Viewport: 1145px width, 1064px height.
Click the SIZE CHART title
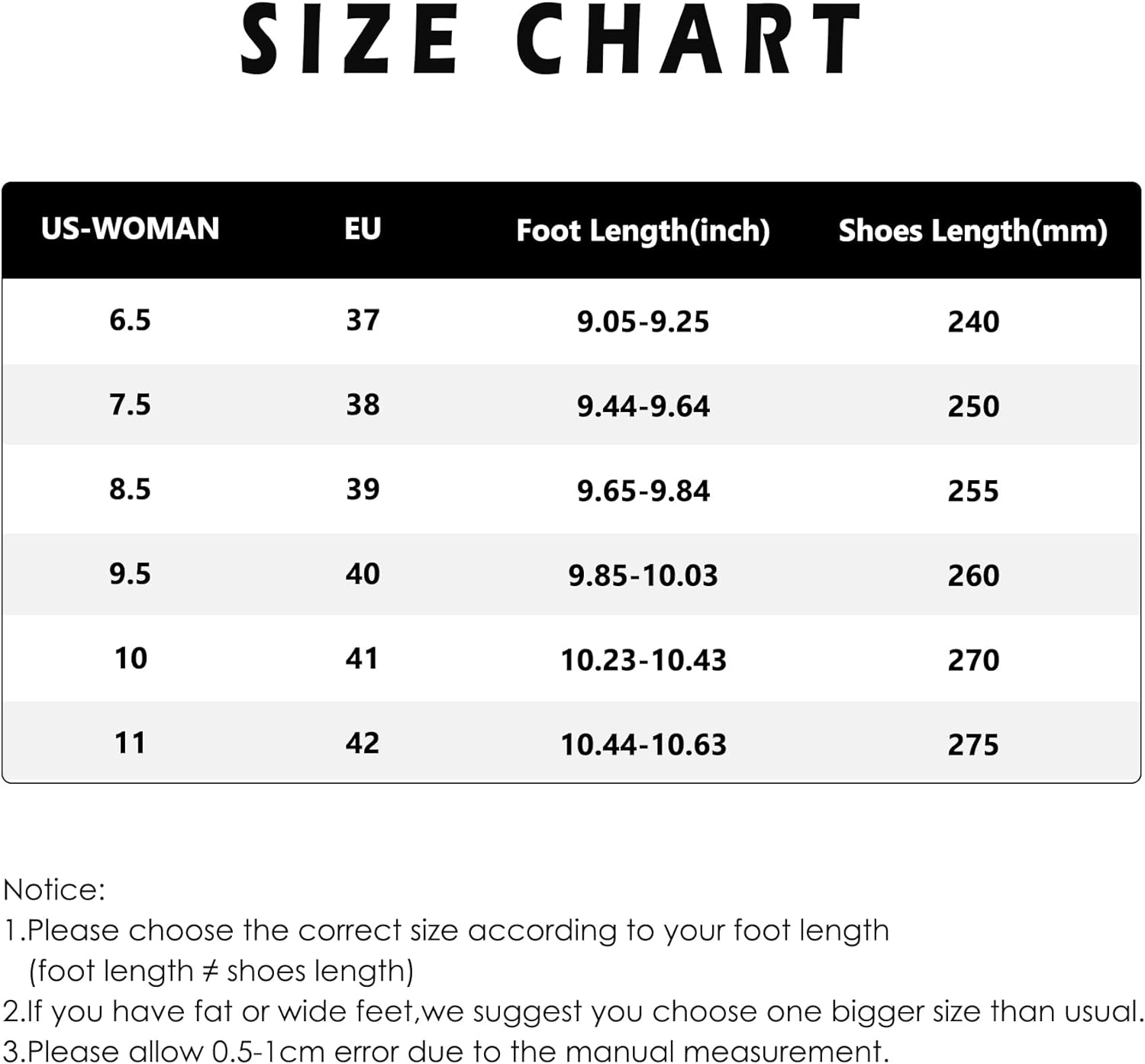click(x=551, y=40)
